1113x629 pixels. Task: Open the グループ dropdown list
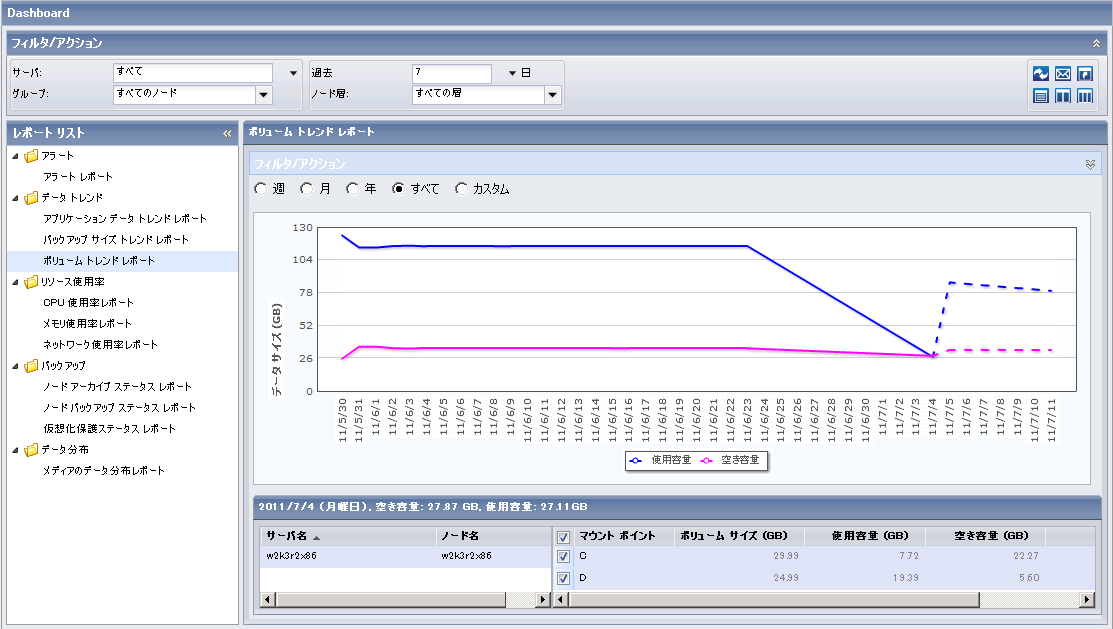point(264,95)
